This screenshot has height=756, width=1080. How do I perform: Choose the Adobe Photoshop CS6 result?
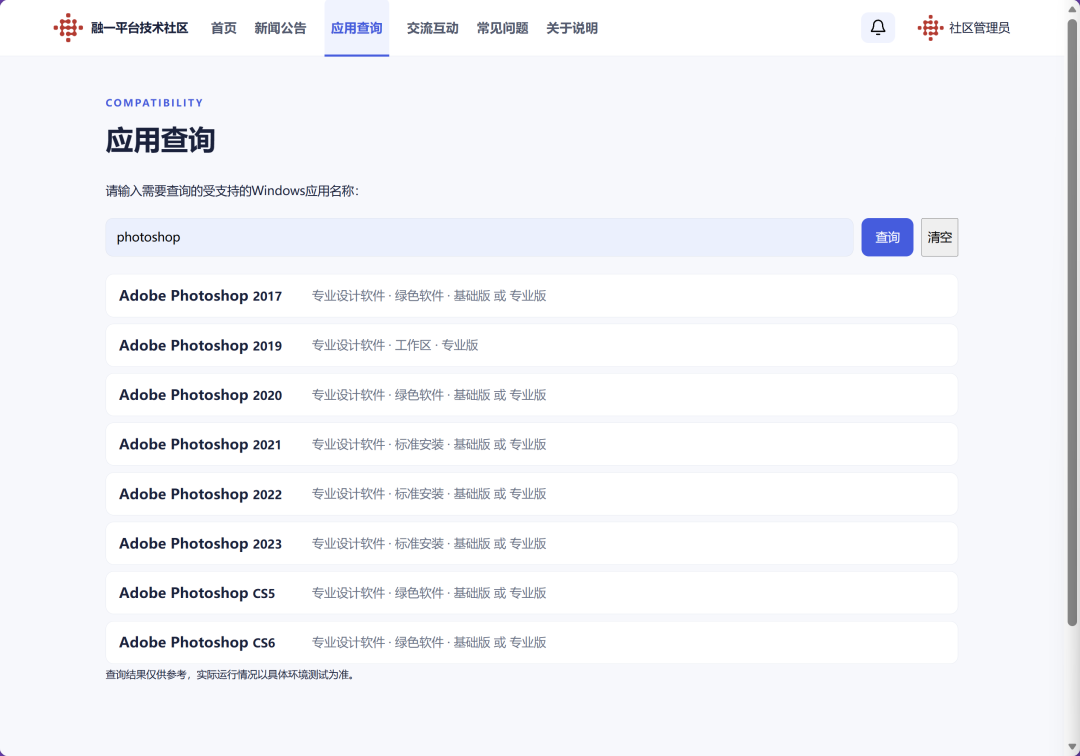(532, 642)
